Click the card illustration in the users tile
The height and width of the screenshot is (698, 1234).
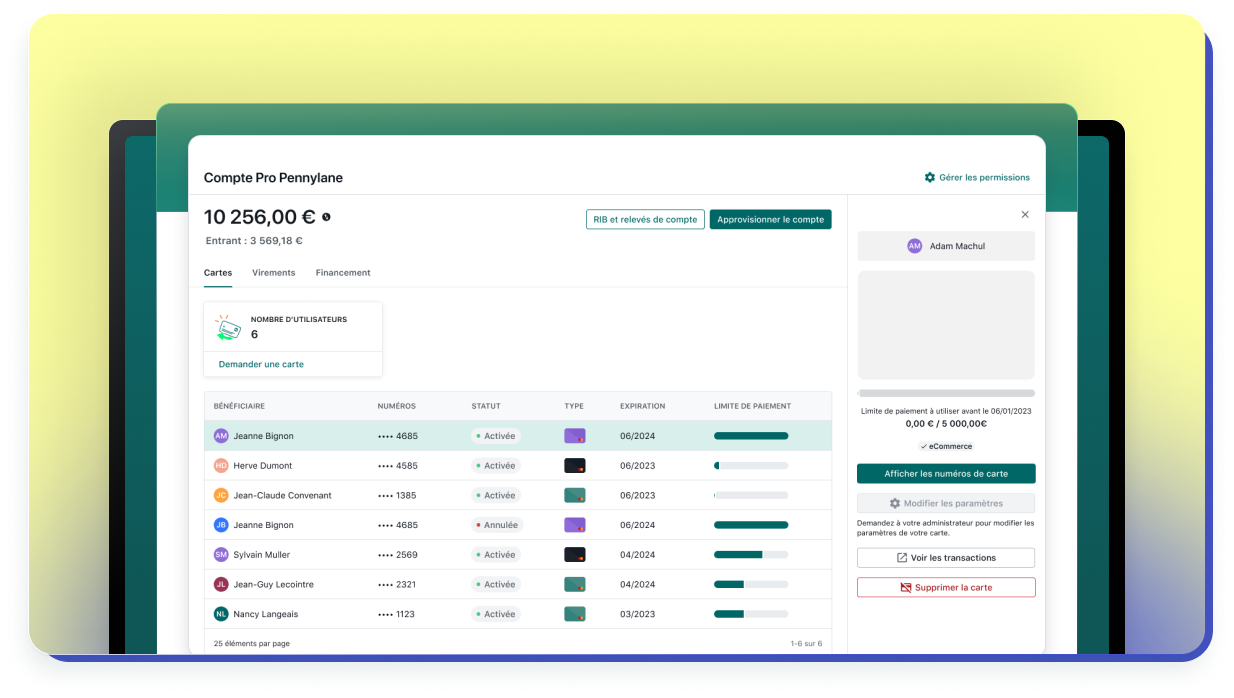[x=228, y=328]
